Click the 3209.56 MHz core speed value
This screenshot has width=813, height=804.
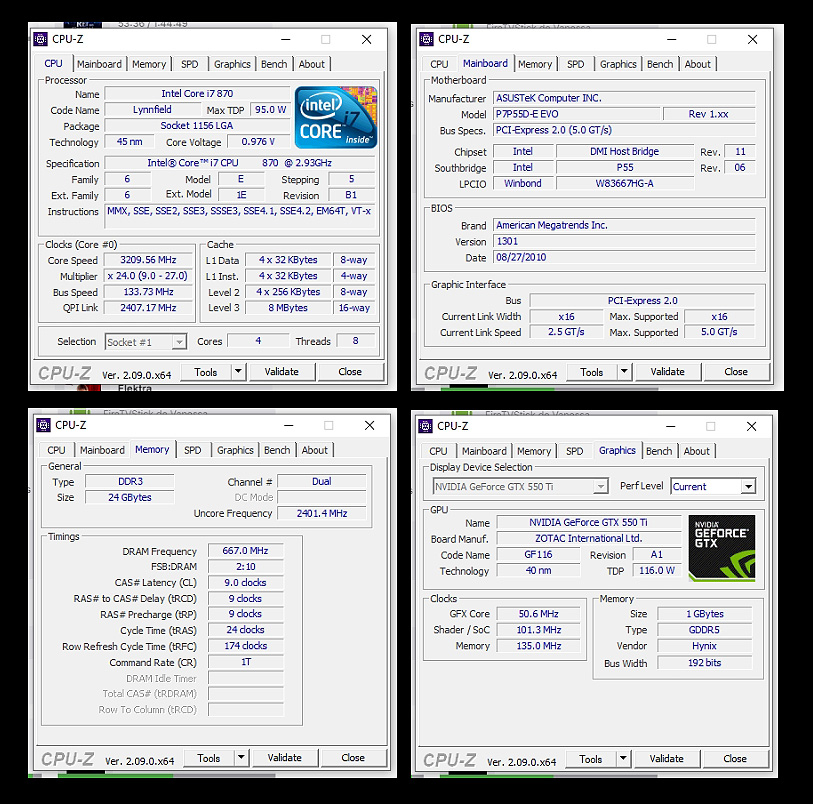click(148, 260)
